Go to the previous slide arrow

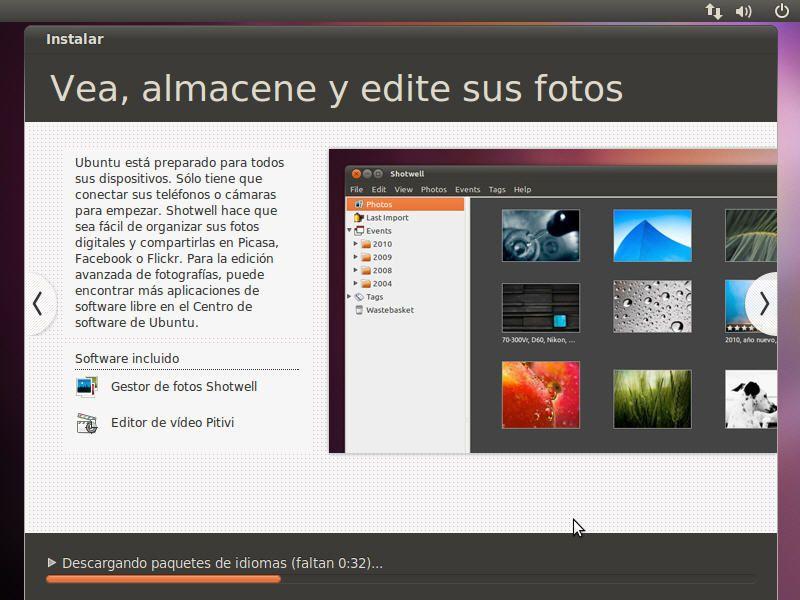(x=38, y=304)
